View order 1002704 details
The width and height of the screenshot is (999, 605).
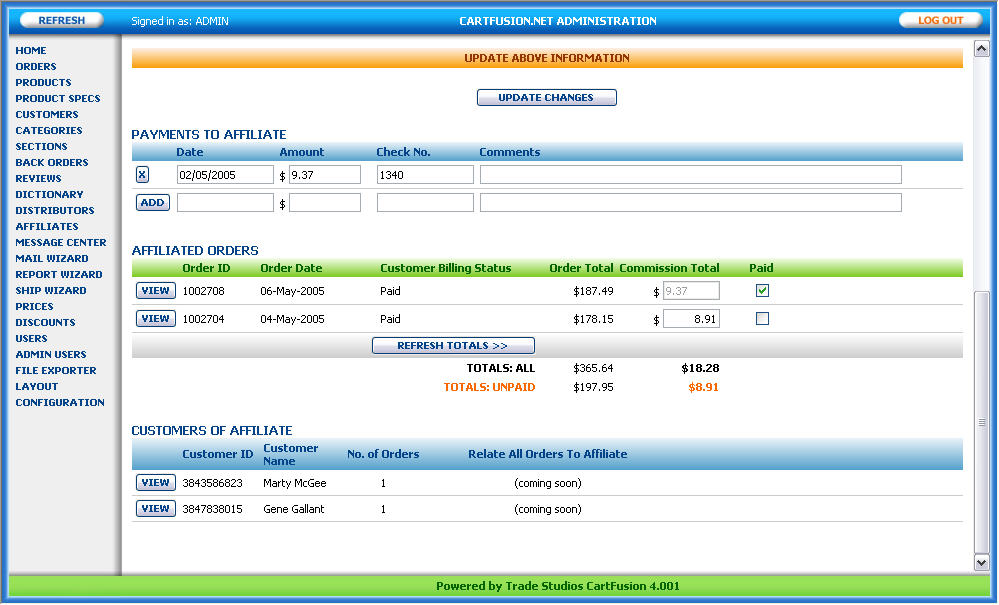155,319
